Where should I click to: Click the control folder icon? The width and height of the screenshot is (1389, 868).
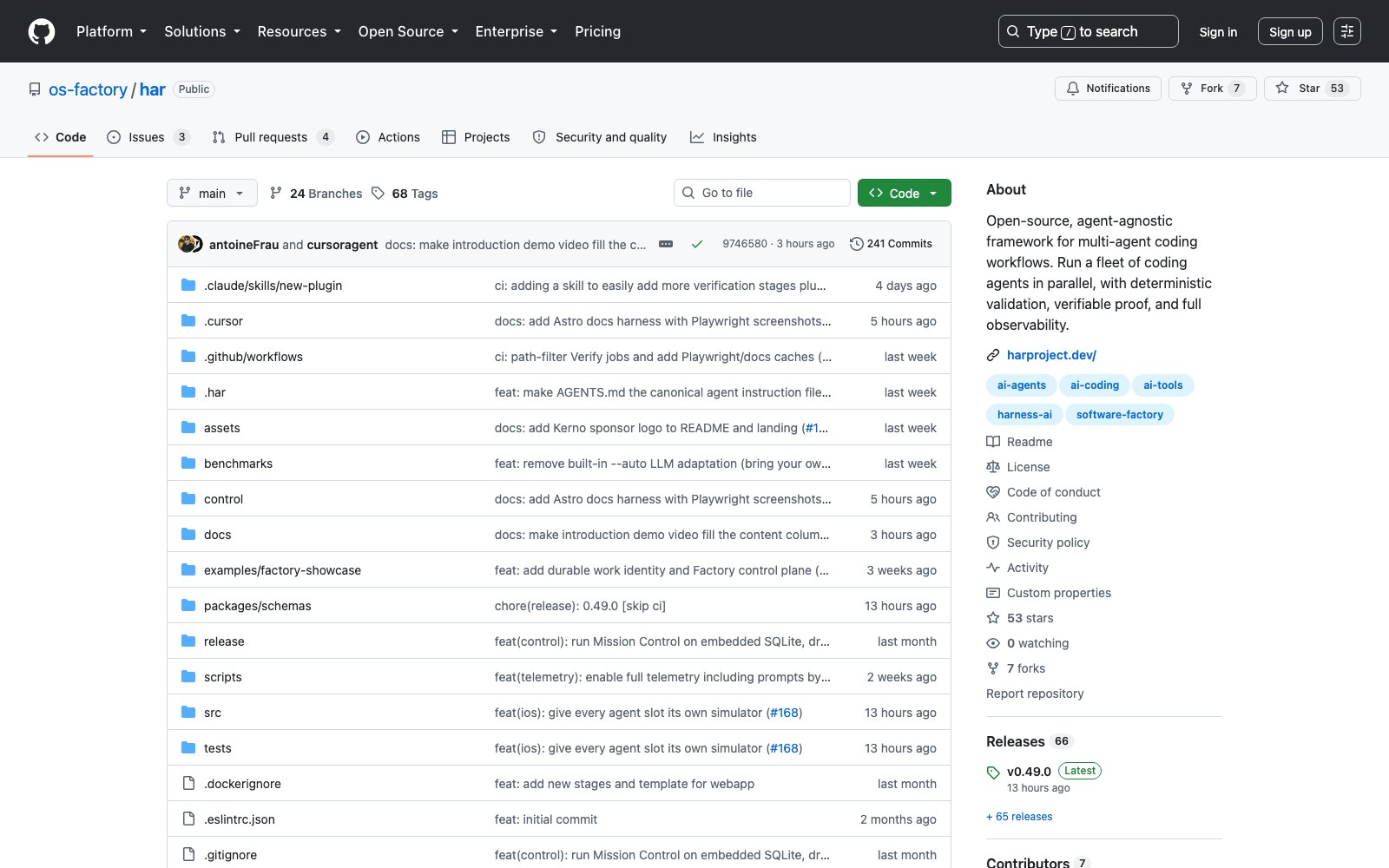point(188,498)
